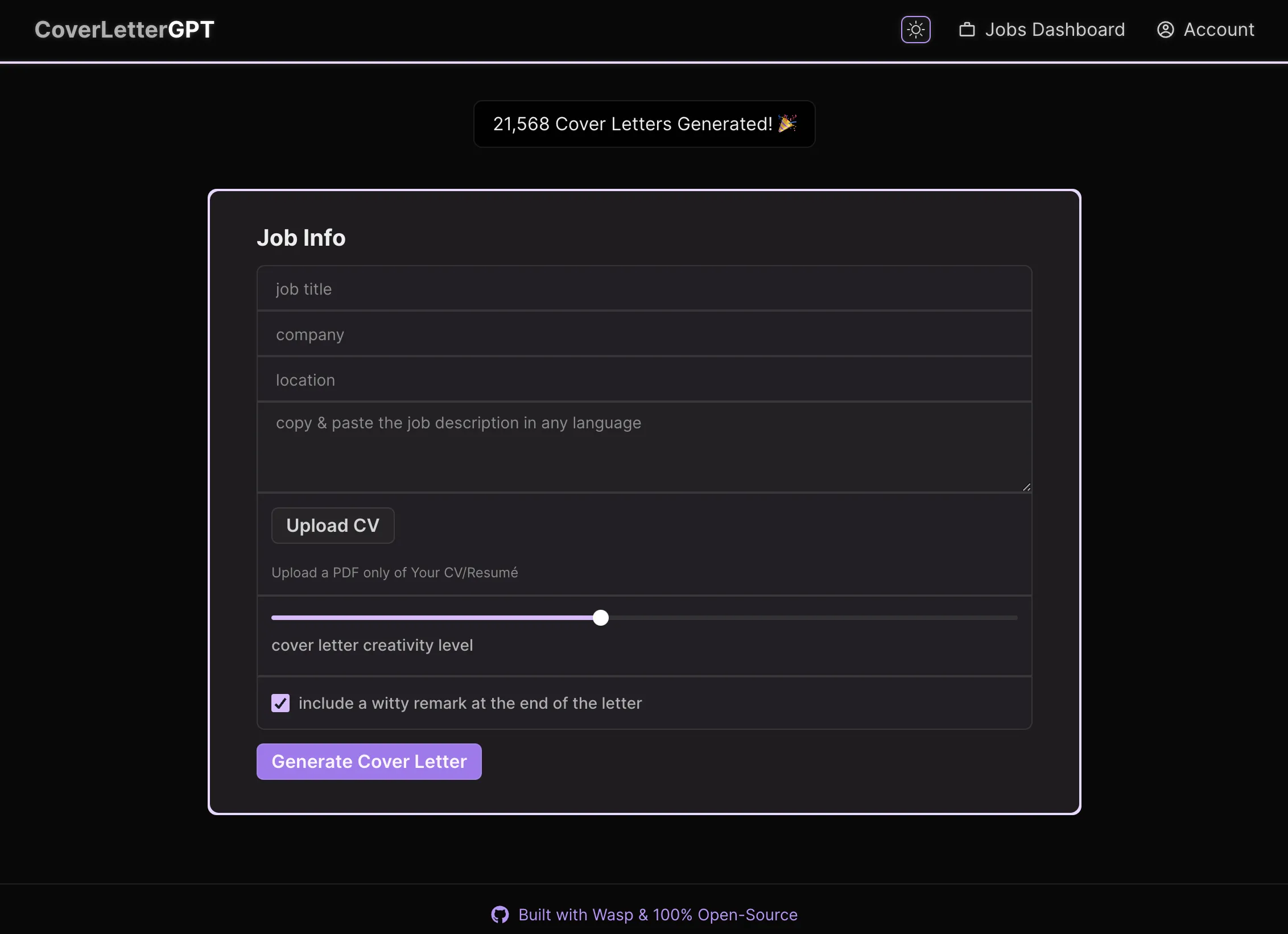This screenshot has height=934, width=1288.
Task: Click Generate Cover Letter
Action: point(369,761)
